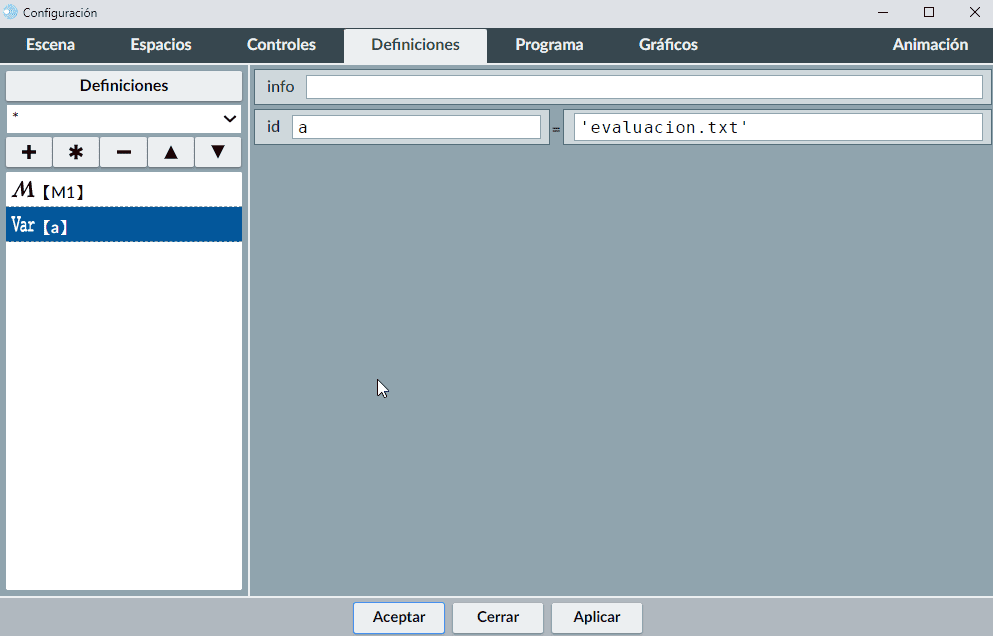The image size is (993, 636).
Task: Go to the Controles tab
Action: (x=281, y=45)
